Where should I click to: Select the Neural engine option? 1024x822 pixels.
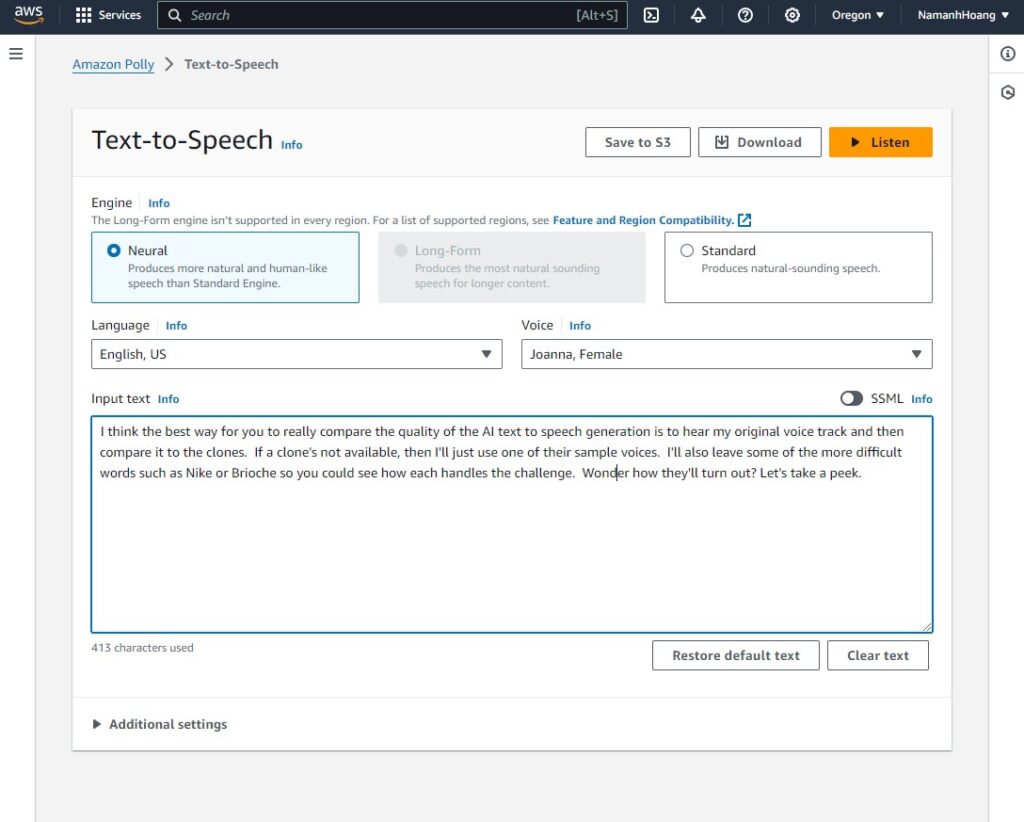(225, 267)
